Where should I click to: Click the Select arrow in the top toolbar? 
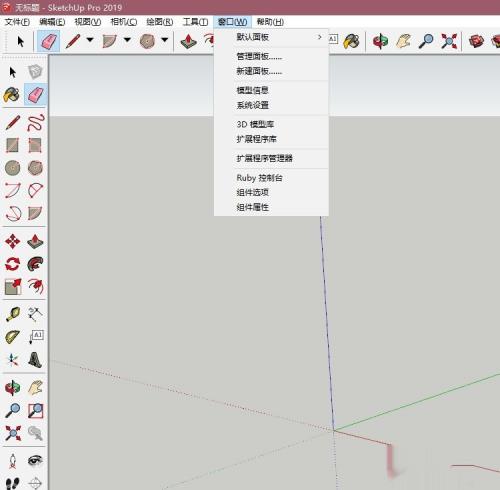click(21, 41)
